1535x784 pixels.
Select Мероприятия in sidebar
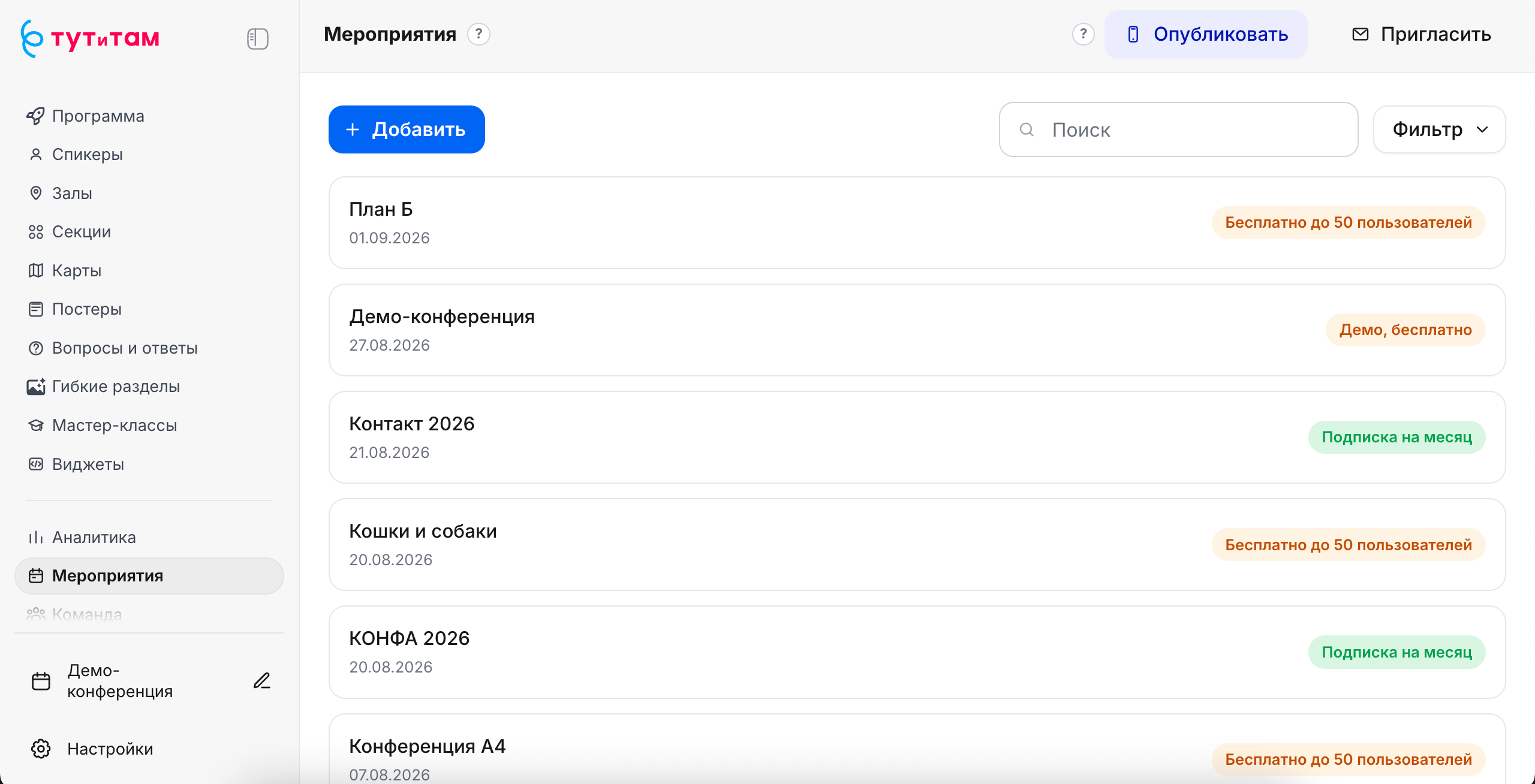pyautogui.click(x=149, y=576)
